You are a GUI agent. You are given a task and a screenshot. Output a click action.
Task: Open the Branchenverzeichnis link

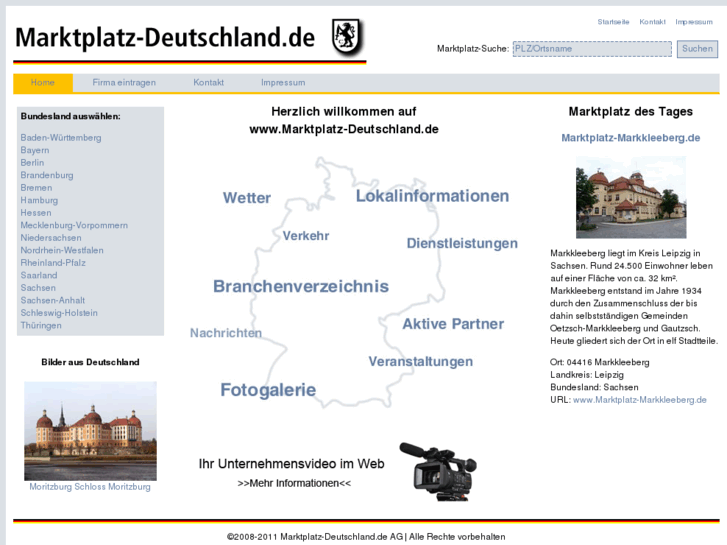(301, 287)
